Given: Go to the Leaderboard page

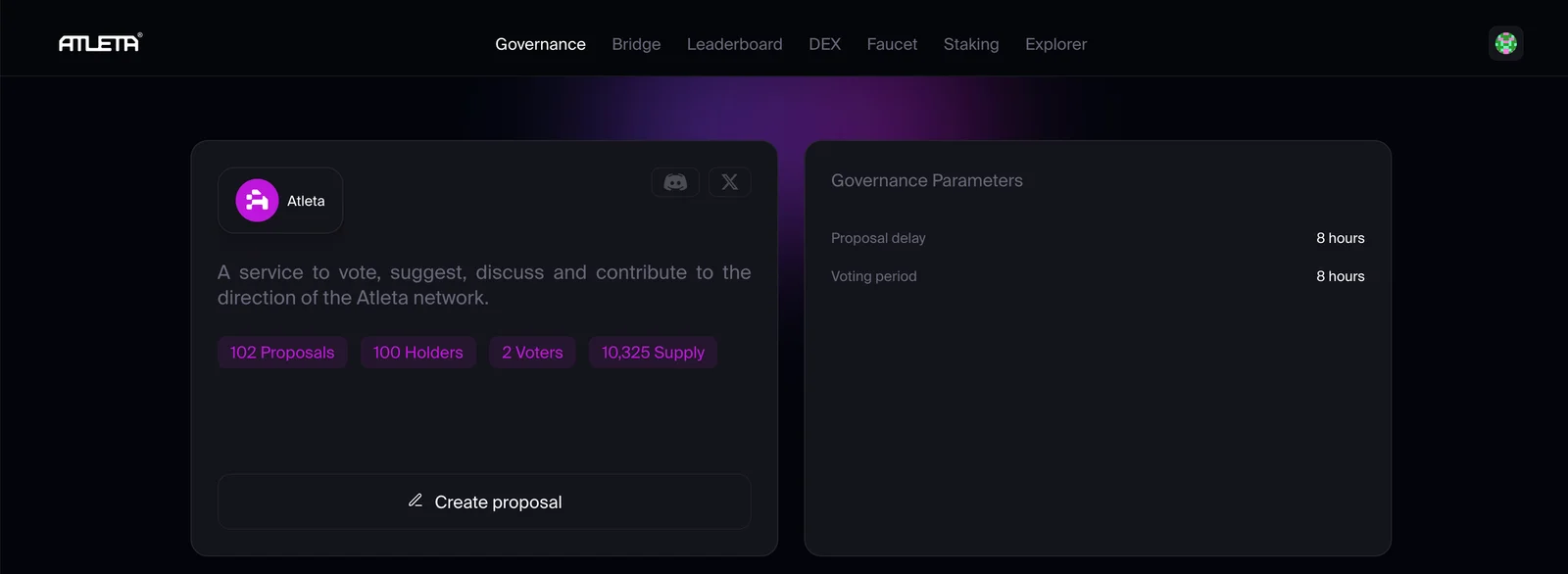Looking at the screenshot, I should point(735,44).
